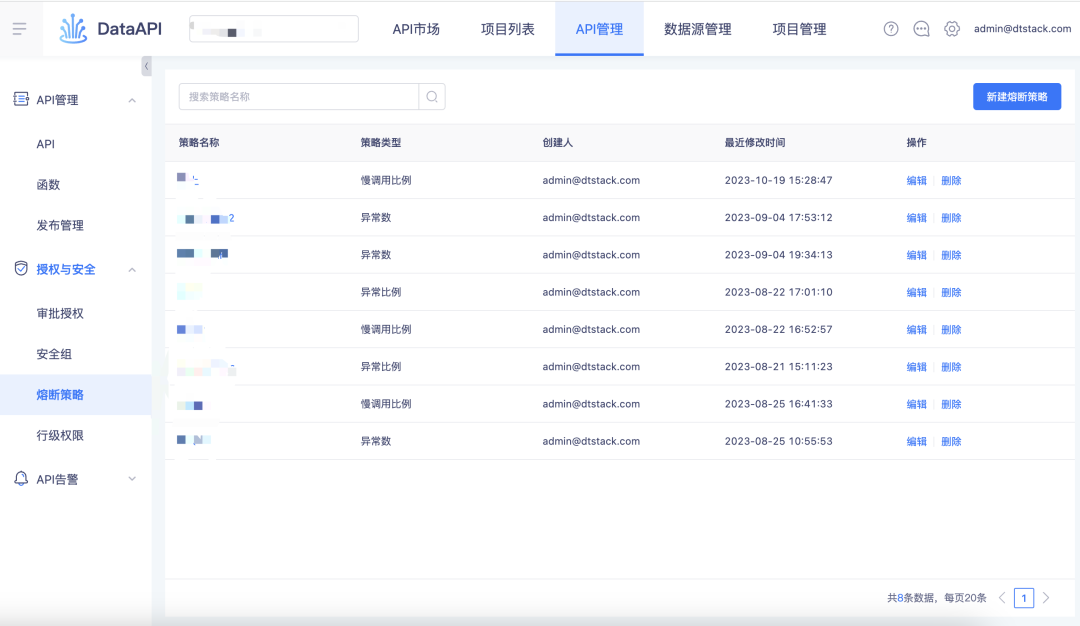The height and width of the screenshot is (626, 1080).
Task: Open the help question mark icon
Action: (891, 29)
